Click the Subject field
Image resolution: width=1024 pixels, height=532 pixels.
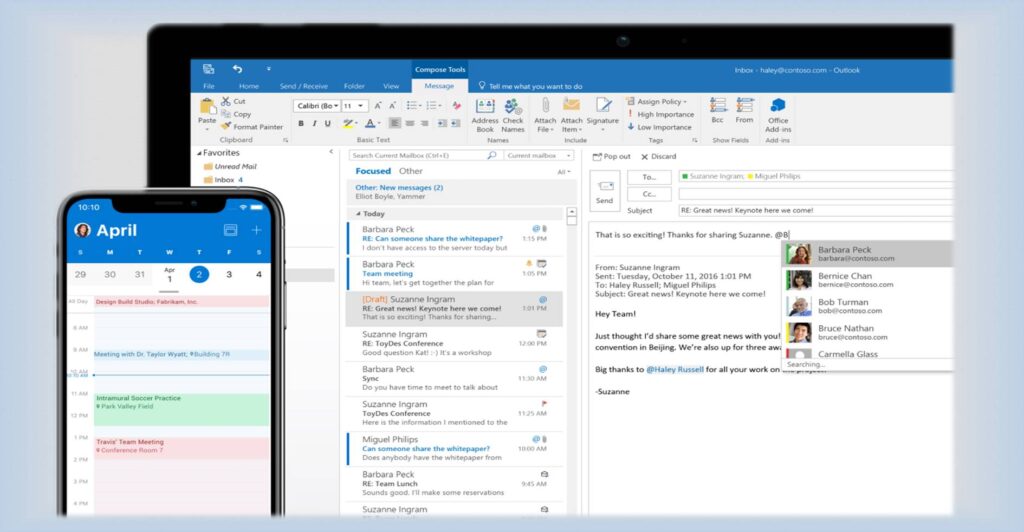pos(815,210)
